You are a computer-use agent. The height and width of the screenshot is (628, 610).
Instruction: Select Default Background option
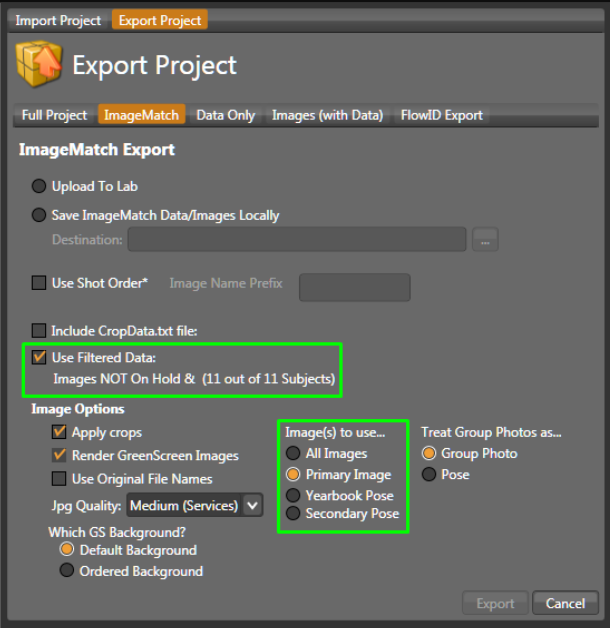67,549
